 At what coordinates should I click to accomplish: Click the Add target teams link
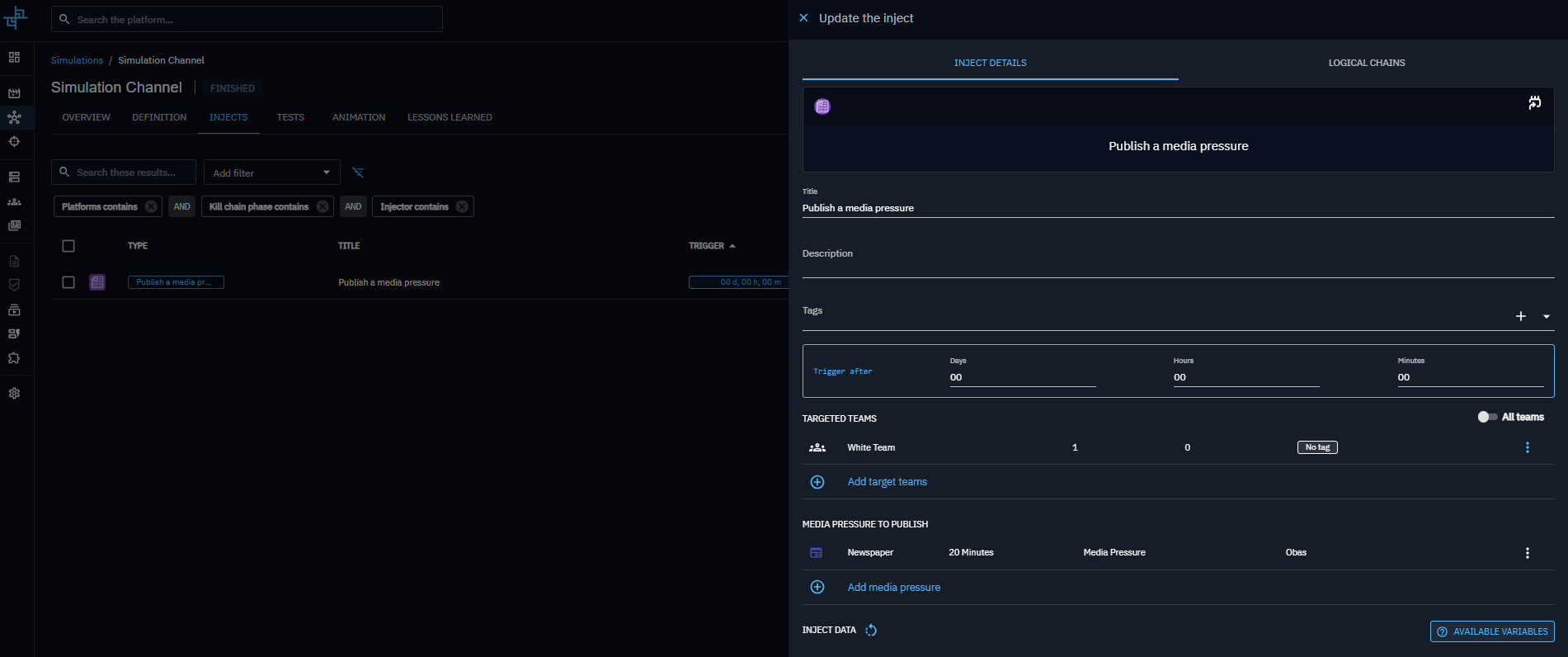click(x=887, y=482)
